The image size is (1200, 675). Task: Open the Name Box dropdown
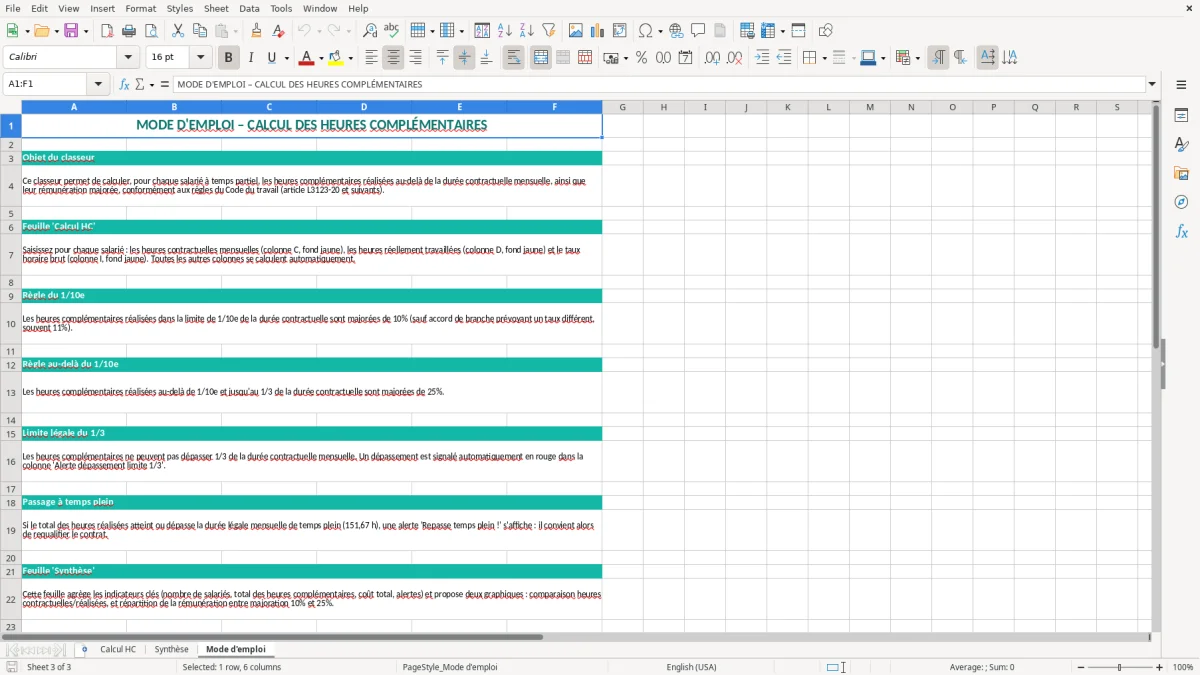(98, 84)
